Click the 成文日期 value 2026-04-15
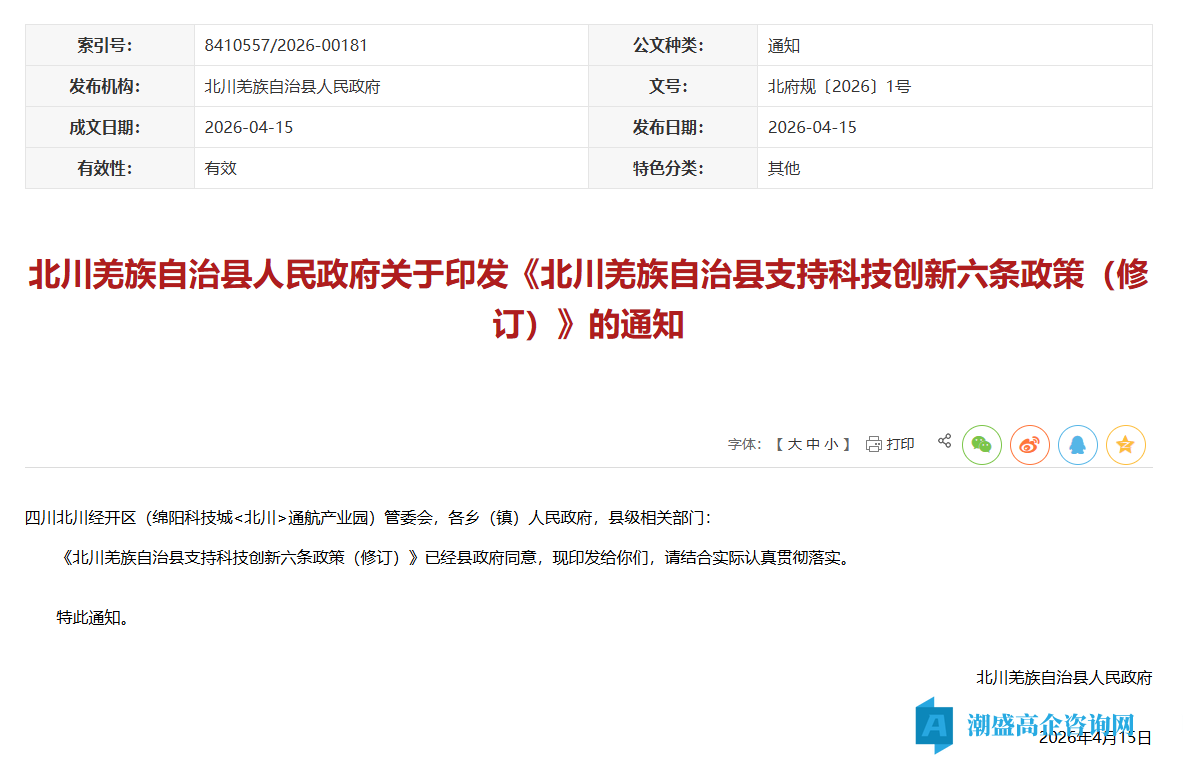The width and height of the screenshot is (1183, 760). coord(248,128)
